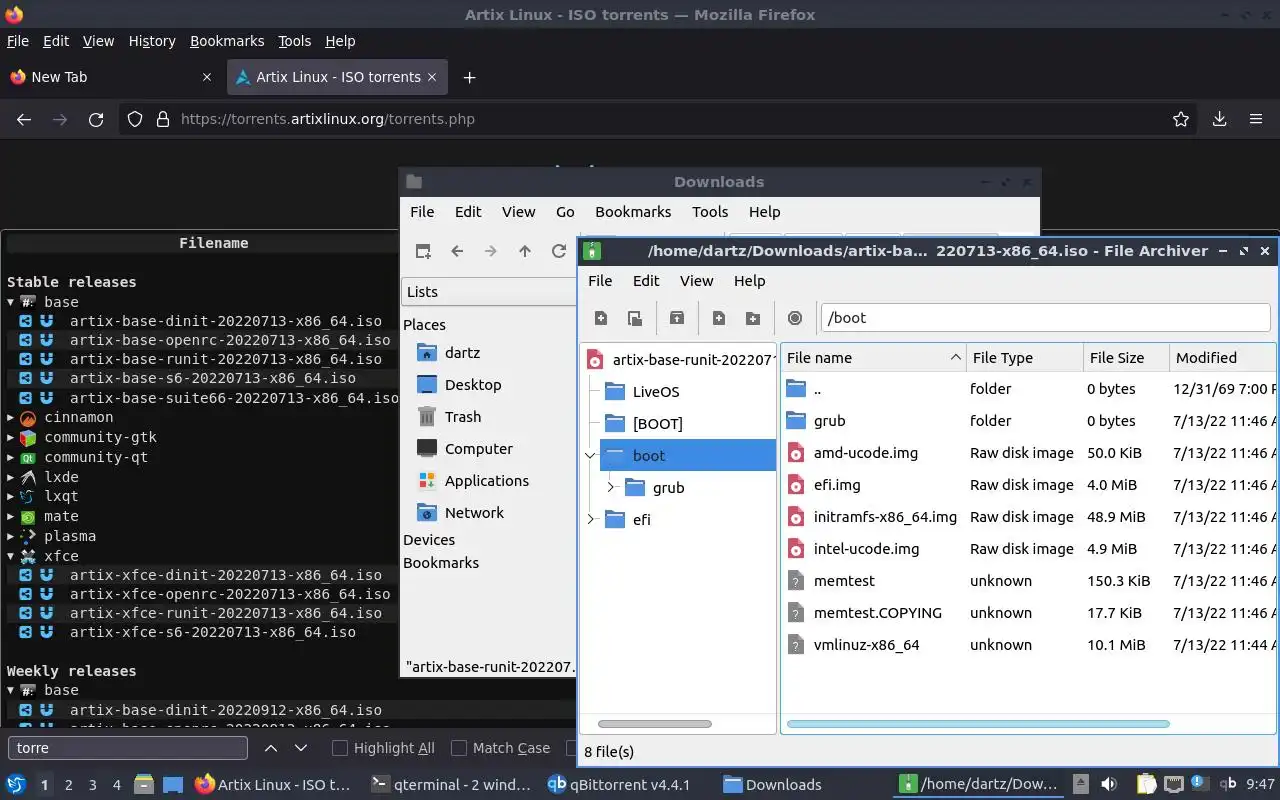This screenshot has width=1280, height=800.
Task: Collapse the base stable releases tree
Action: pos(11,302)
